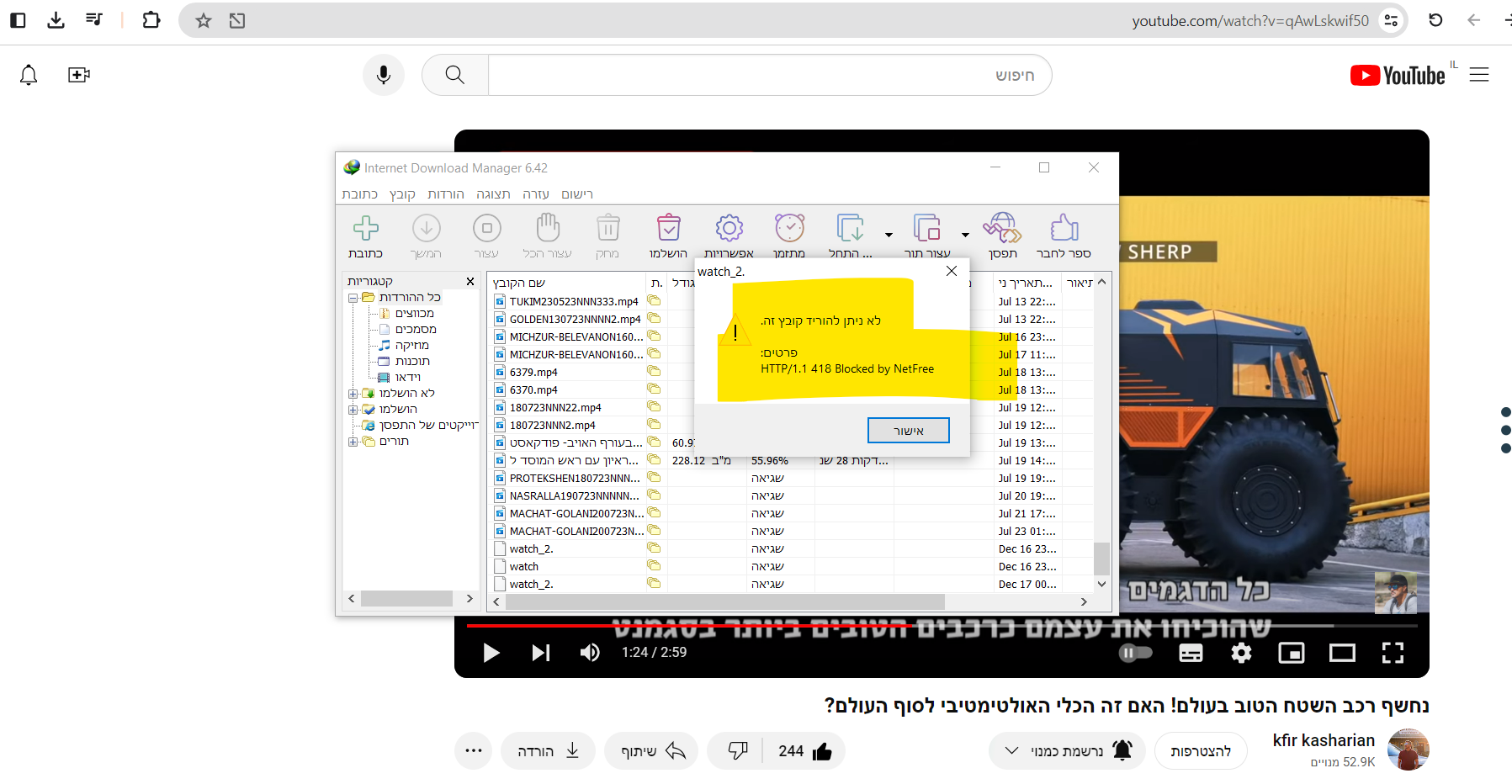
Task: Open the תצוגה menu in IDM
Action: click(493, 194)
